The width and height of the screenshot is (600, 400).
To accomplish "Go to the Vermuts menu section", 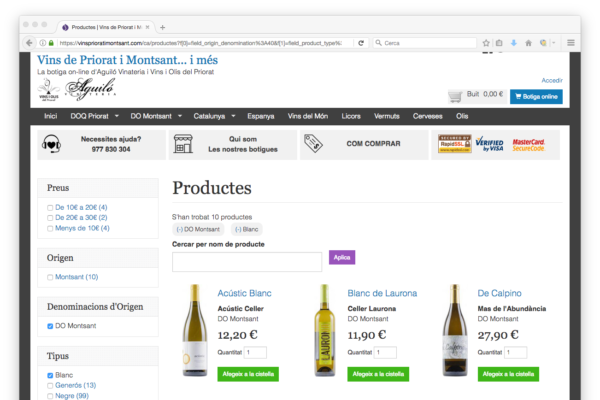I will tap(385, 116).
